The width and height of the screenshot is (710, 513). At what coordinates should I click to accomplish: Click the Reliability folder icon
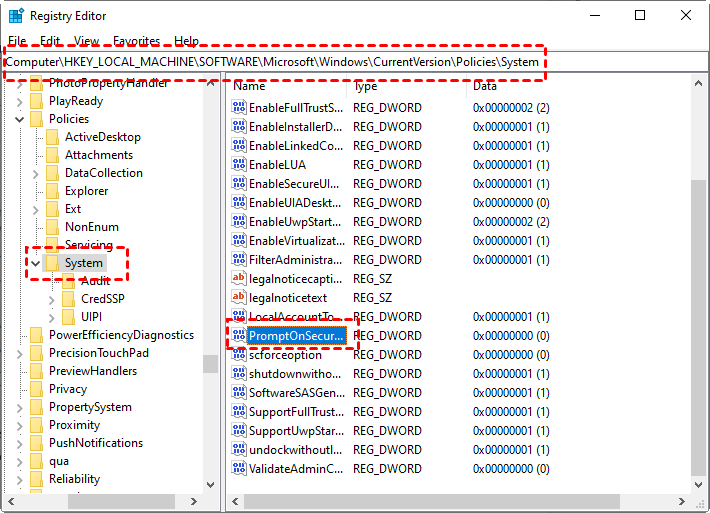[x=36, y=479]
